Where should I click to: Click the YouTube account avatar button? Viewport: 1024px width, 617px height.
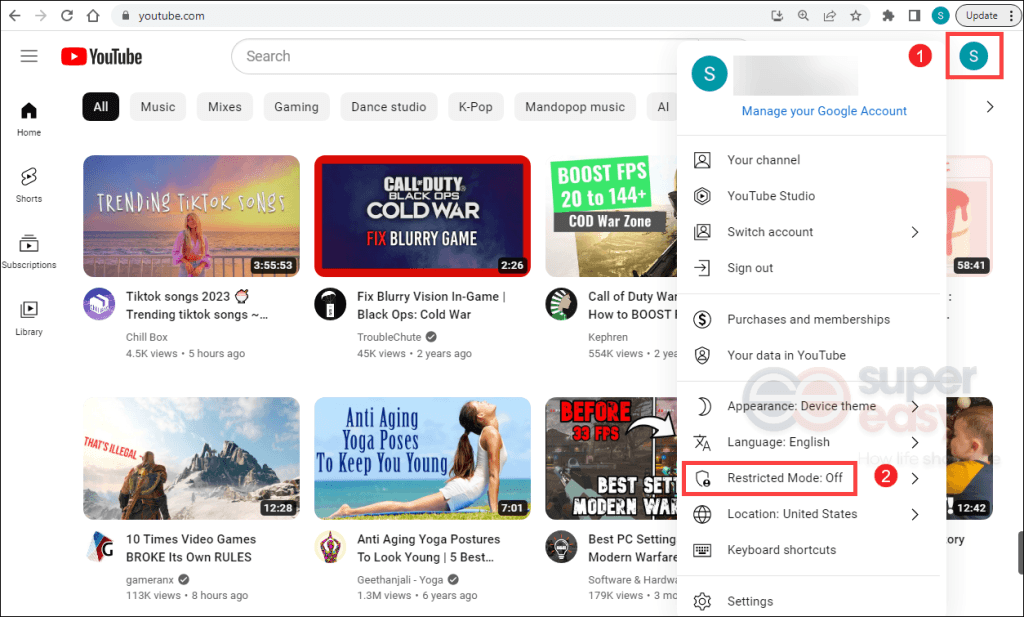(x=973, y=56)
